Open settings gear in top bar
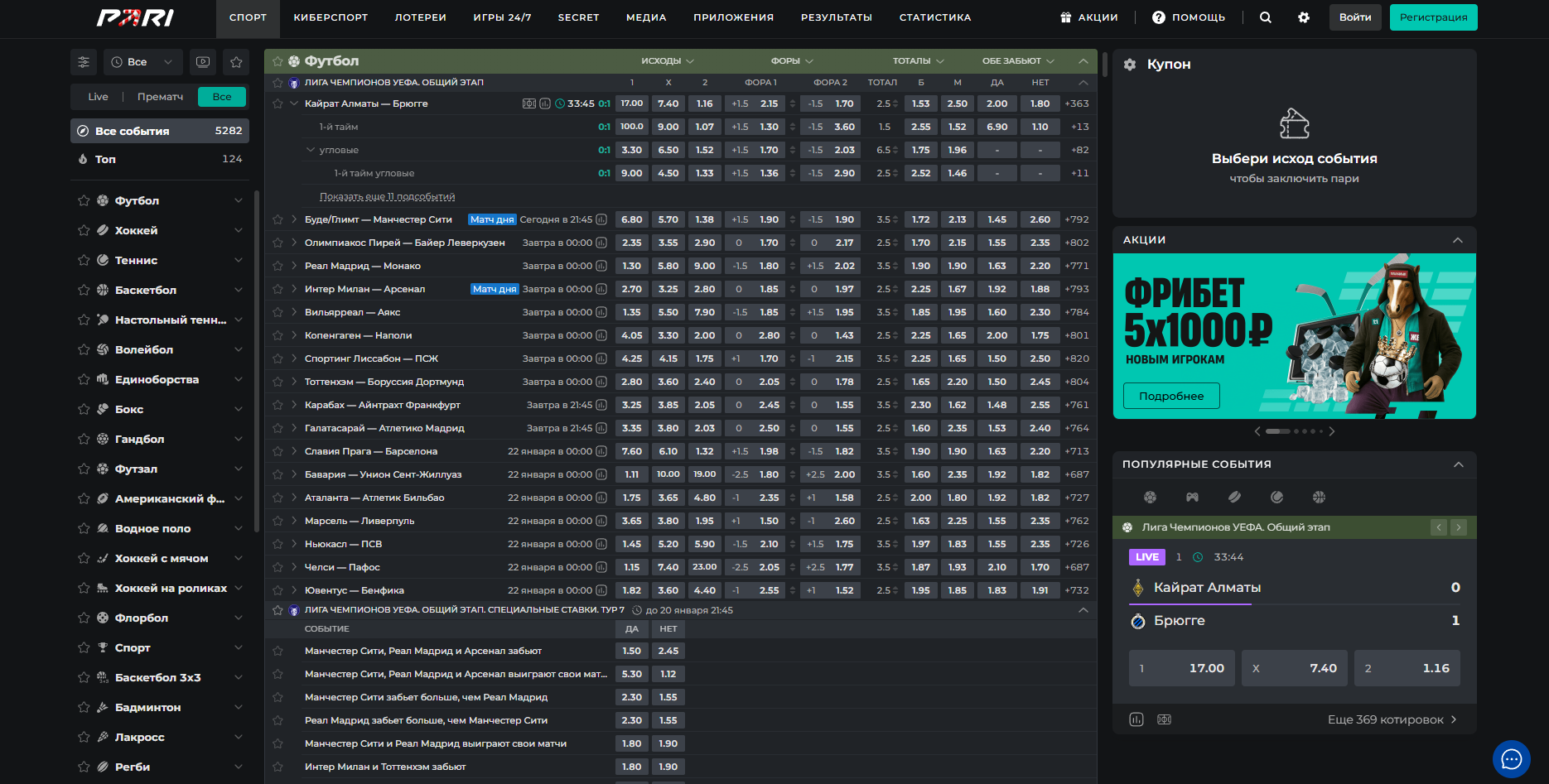Image resolution: width=1549 pixels, height=784 pixels. [1303, 17]
